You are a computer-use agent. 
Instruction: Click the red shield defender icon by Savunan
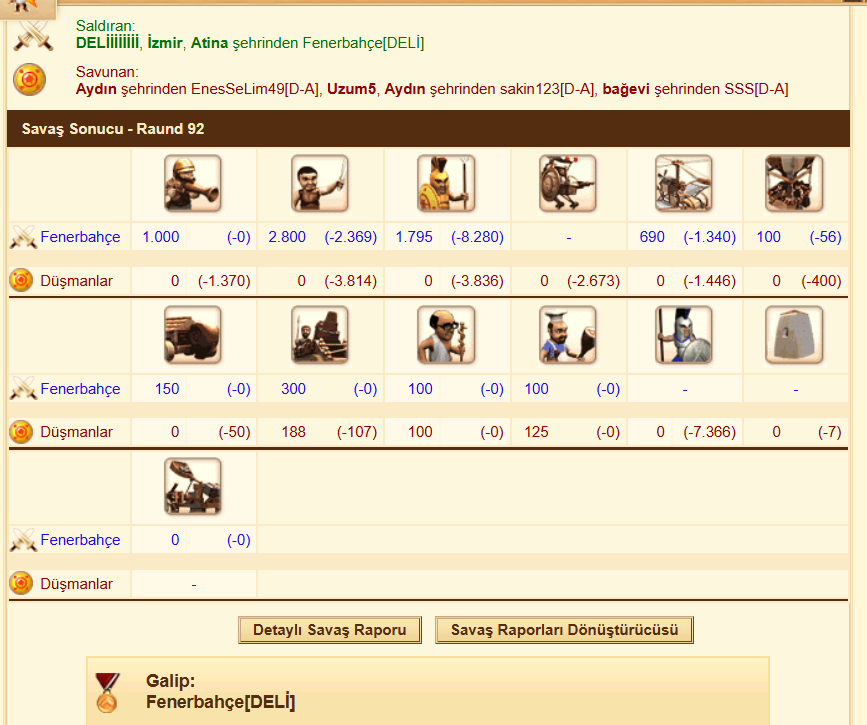click(29, 80)
